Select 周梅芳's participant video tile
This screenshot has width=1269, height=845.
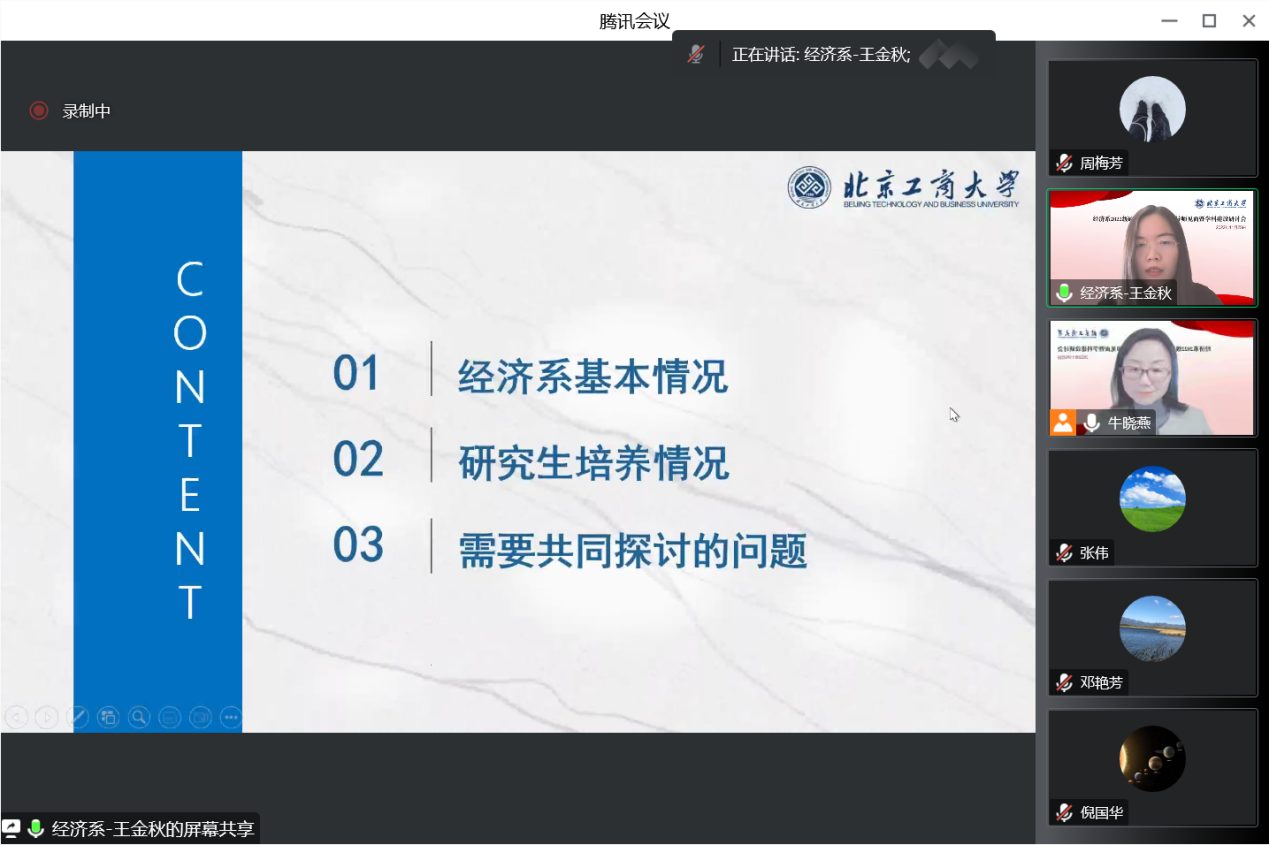tap(1152, 118)
